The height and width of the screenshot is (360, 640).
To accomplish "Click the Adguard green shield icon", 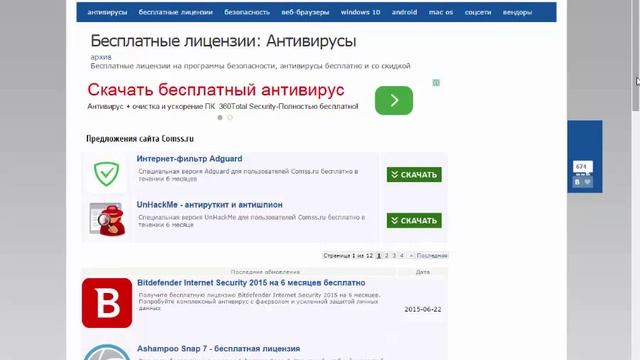I will (107, 173).
